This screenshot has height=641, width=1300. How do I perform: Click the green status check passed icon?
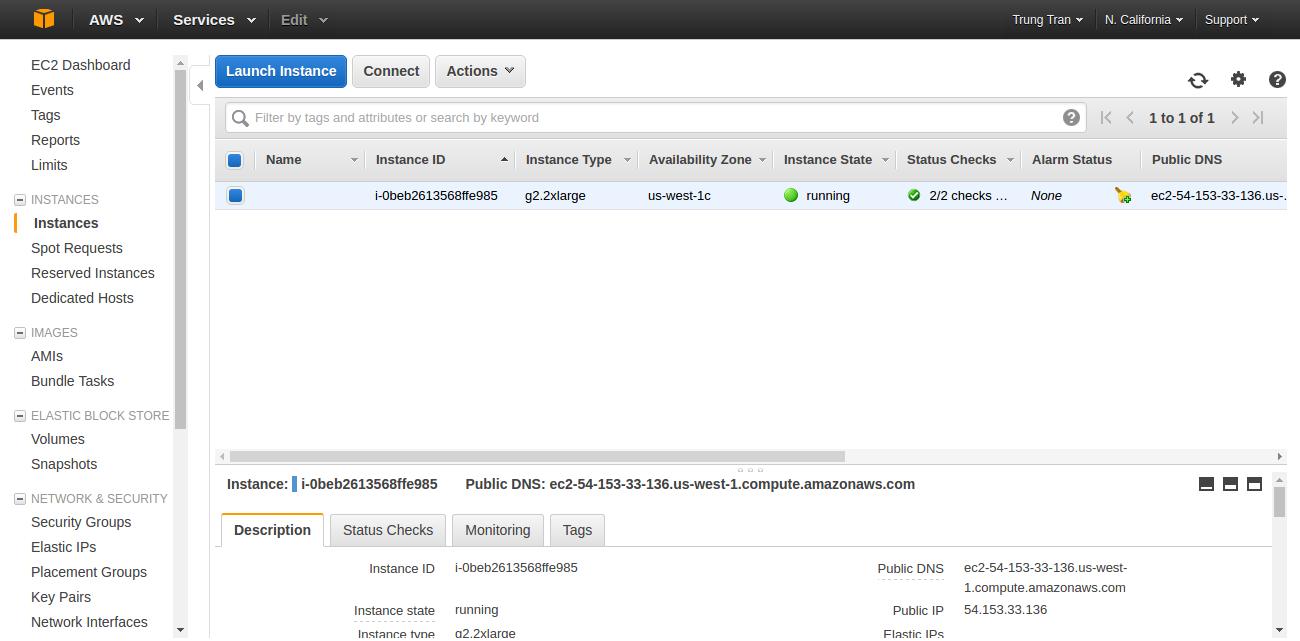(914, 195)
